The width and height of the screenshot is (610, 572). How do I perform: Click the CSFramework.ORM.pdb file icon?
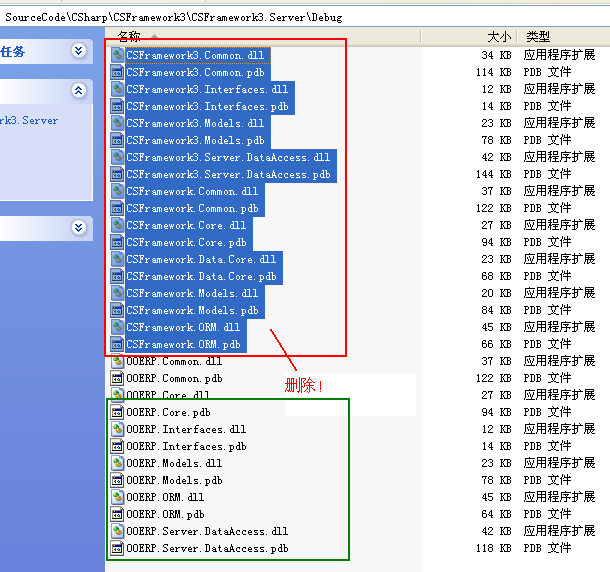(x=117, y=345)
